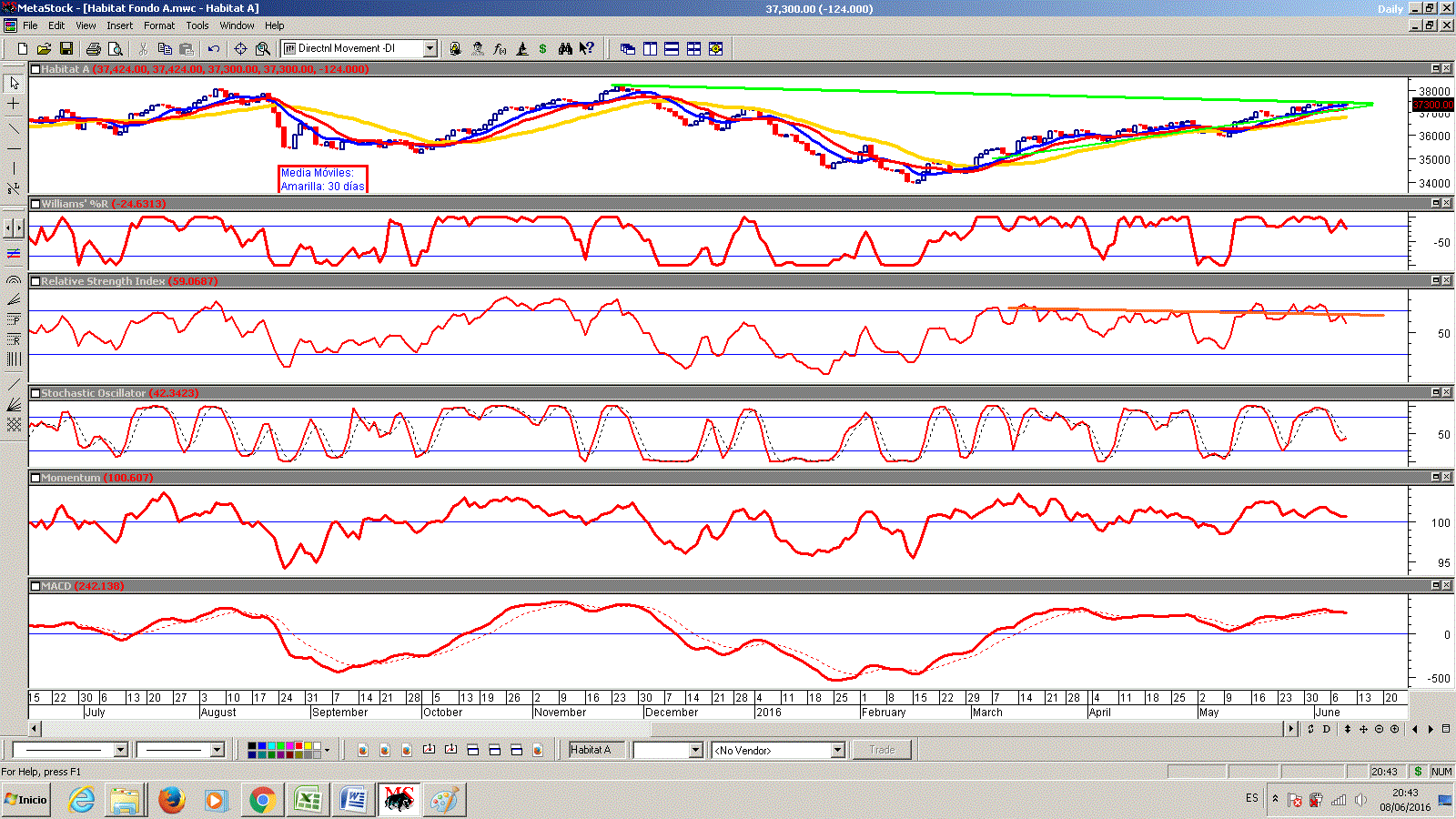Expand the No Vendor dropdown

point(837,751)
